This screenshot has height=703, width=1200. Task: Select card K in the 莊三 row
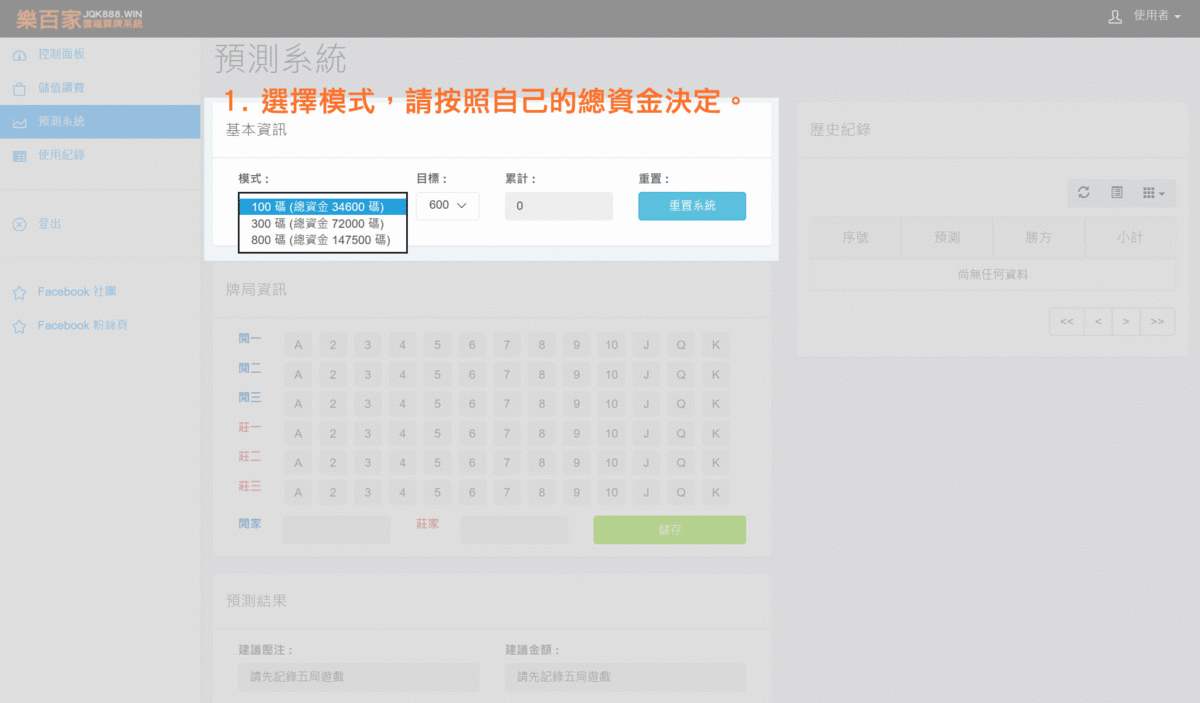pyautogui.click(x=715, y=492)
